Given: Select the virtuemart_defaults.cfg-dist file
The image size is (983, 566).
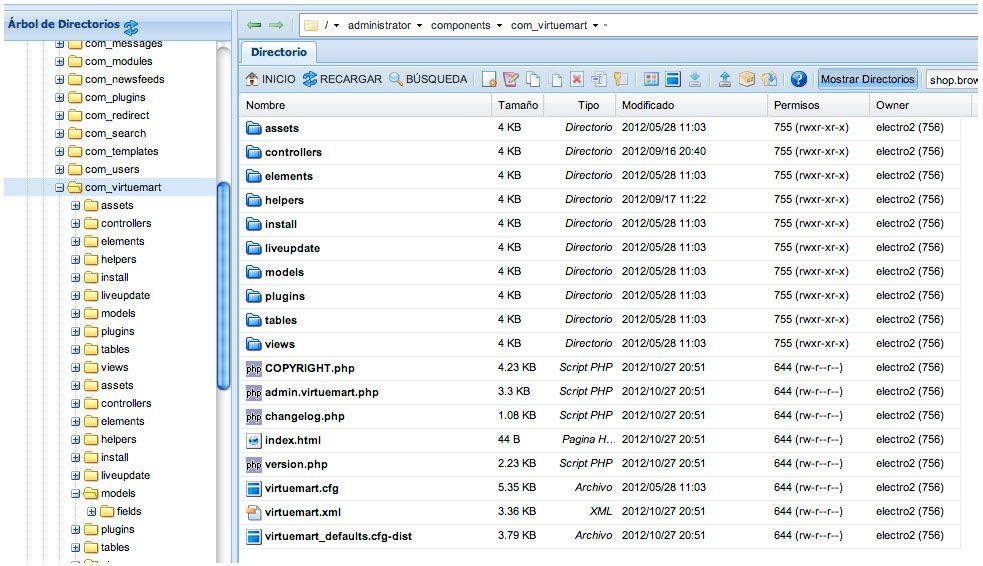Looking at the screenshot, I should point(339,537).
